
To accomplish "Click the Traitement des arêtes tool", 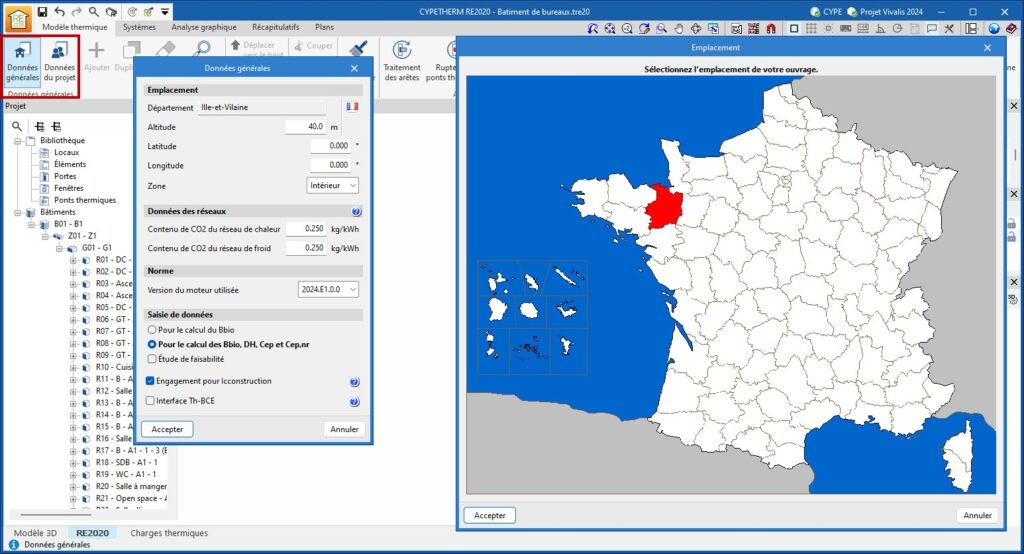I will 402,61.
